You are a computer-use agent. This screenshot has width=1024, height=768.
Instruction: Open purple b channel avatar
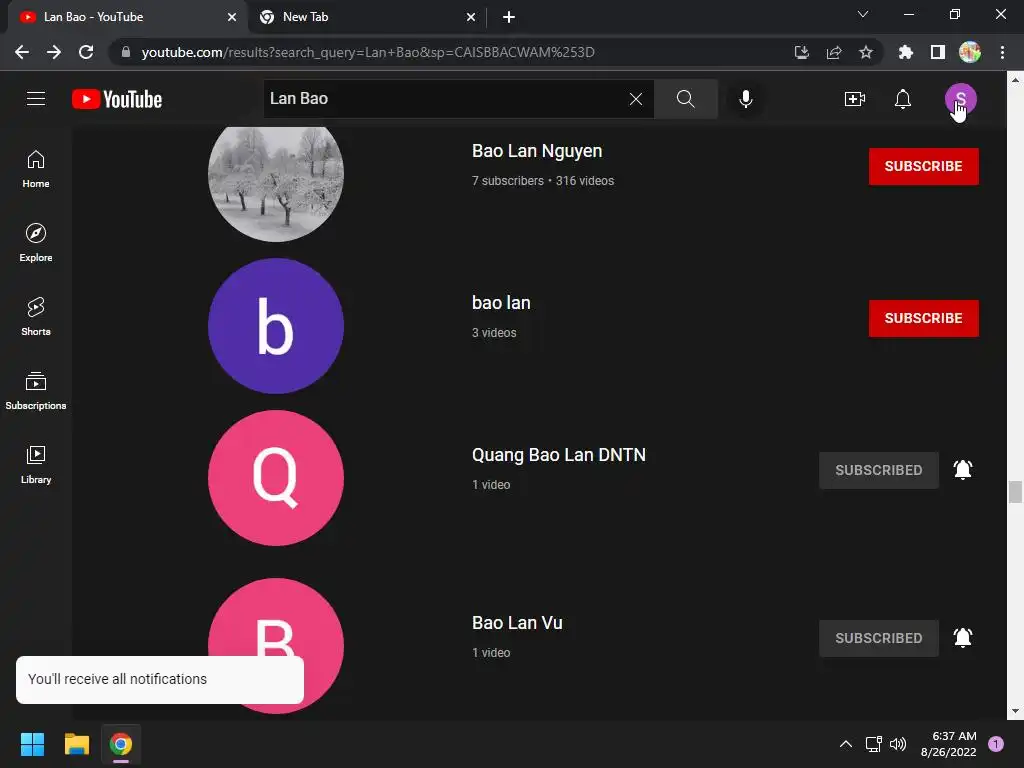[x=276, y=326]
